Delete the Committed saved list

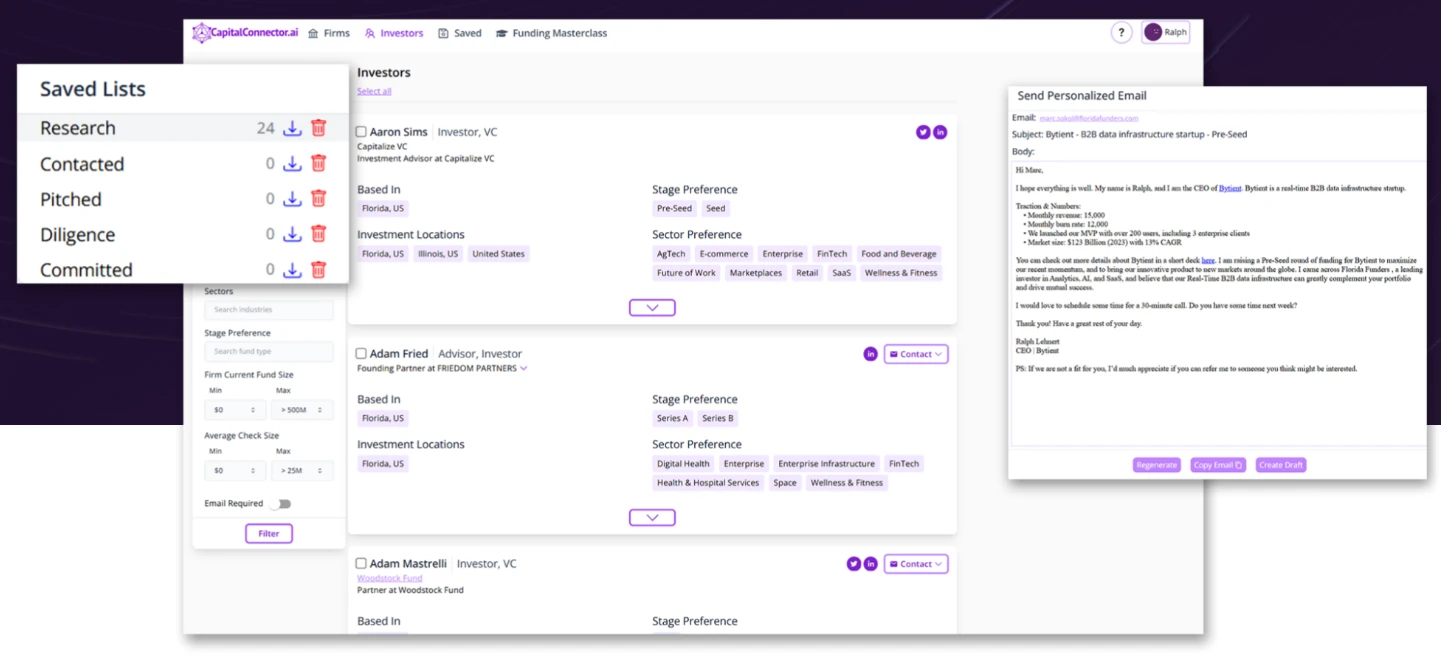[318, 270]
